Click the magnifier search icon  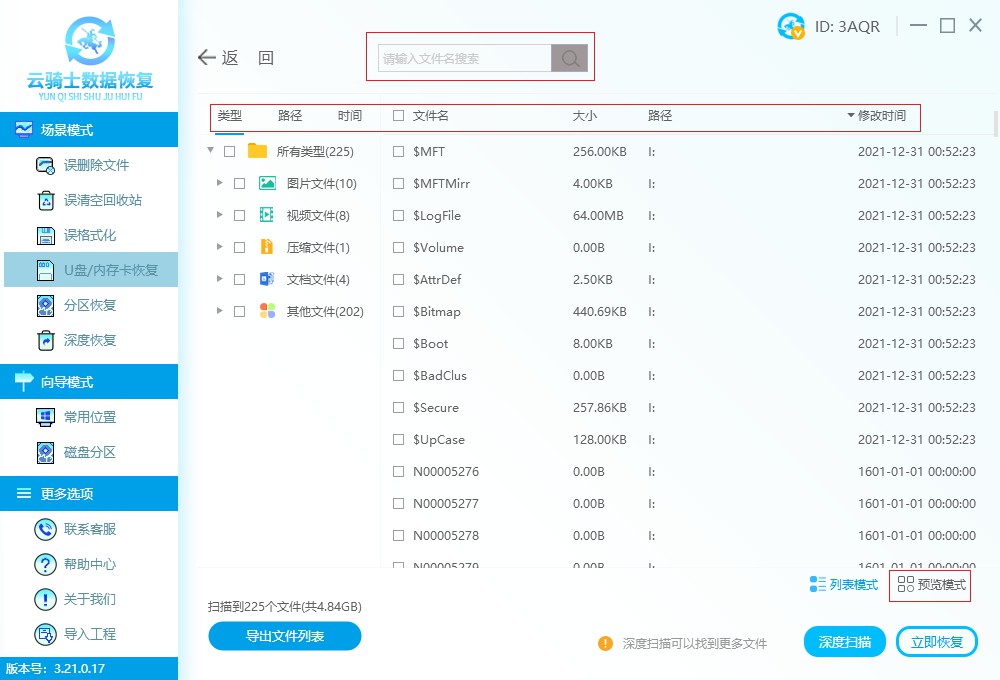click(x=570, y=59)
